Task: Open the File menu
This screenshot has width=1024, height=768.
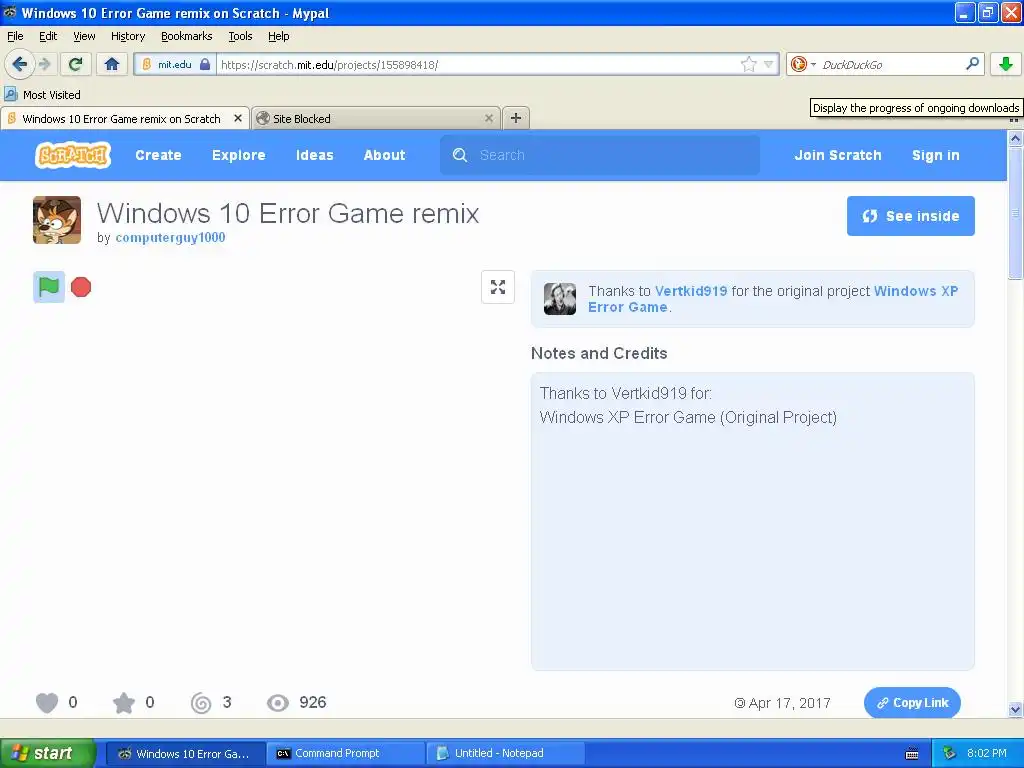Action: (15, 36)
